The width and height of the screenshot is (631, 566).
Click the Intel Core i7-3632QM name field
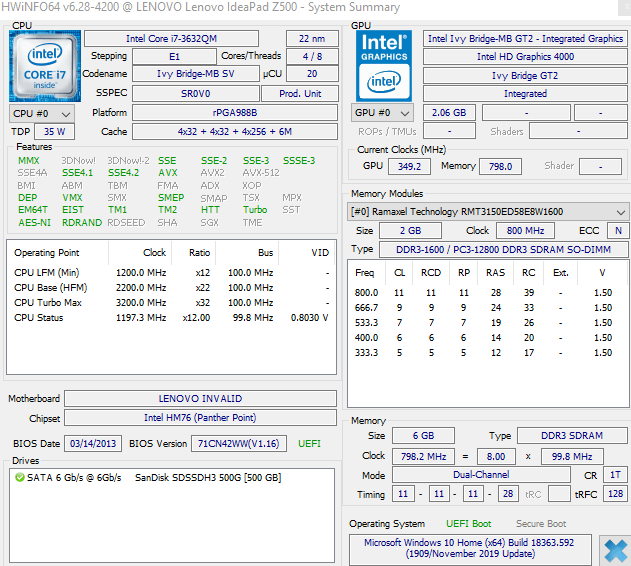171,39
